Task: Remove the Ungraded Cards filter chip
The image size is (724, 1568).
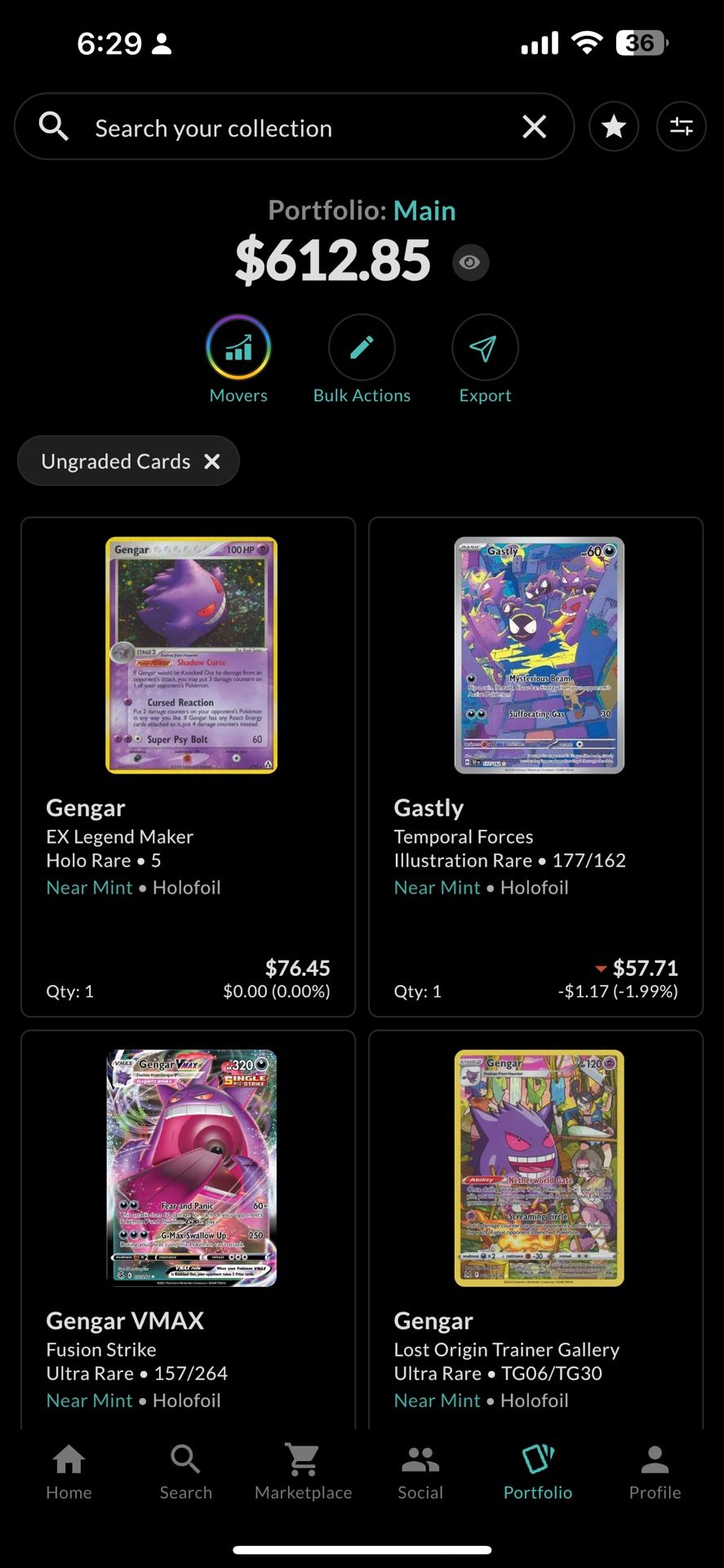Action: [x=212, y=461]
